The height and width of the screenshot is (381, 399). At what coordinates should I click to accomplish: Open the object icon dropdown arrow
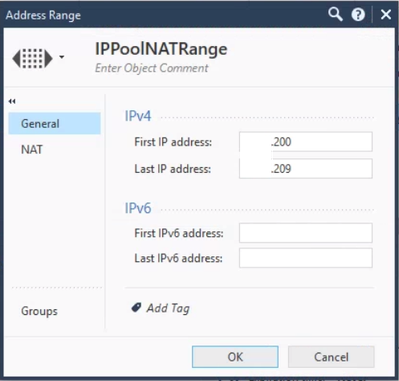pyautogui.click(x=62, y=57)
